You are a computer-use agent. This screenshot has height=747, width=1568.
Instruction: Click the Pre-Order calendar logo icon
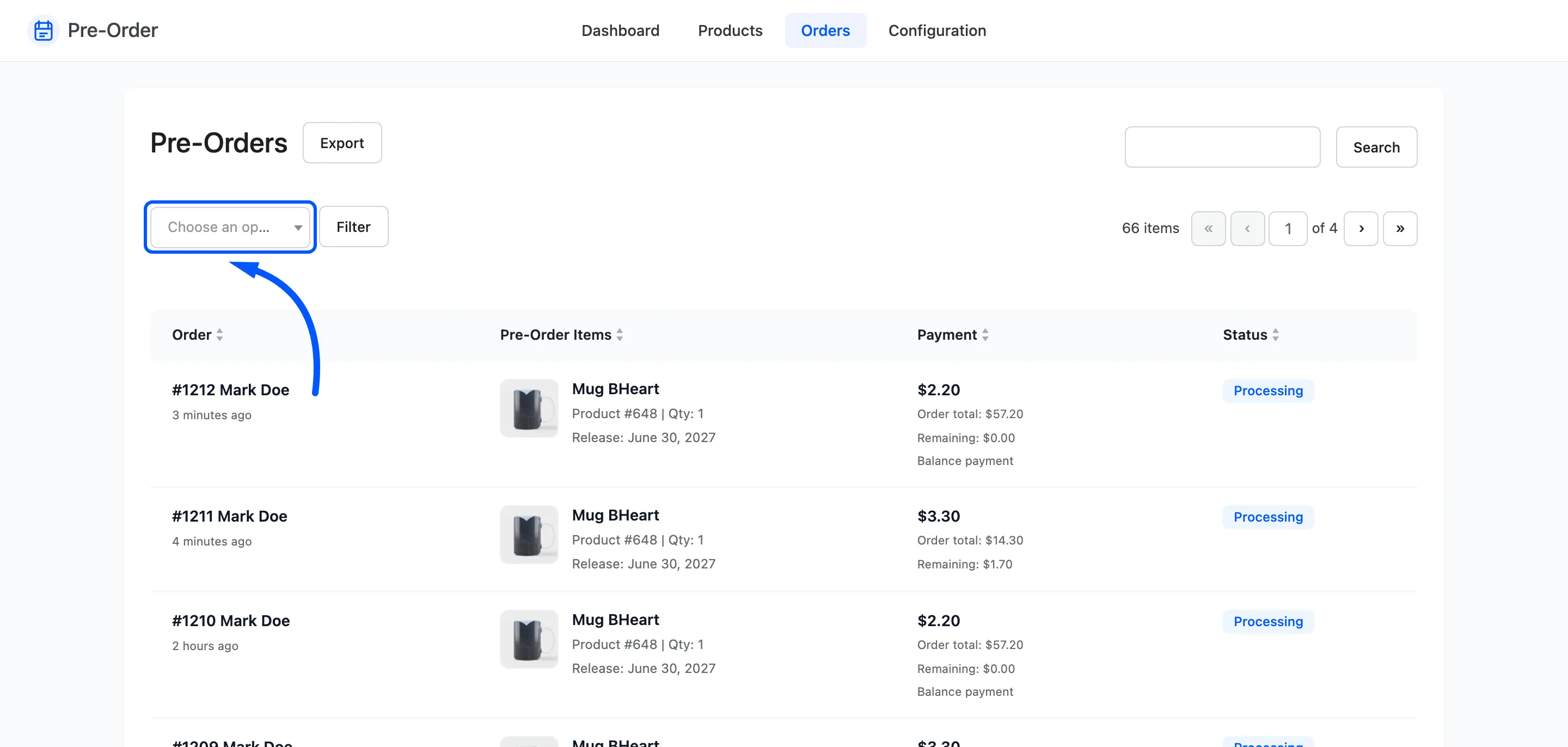tap(43, 30)
